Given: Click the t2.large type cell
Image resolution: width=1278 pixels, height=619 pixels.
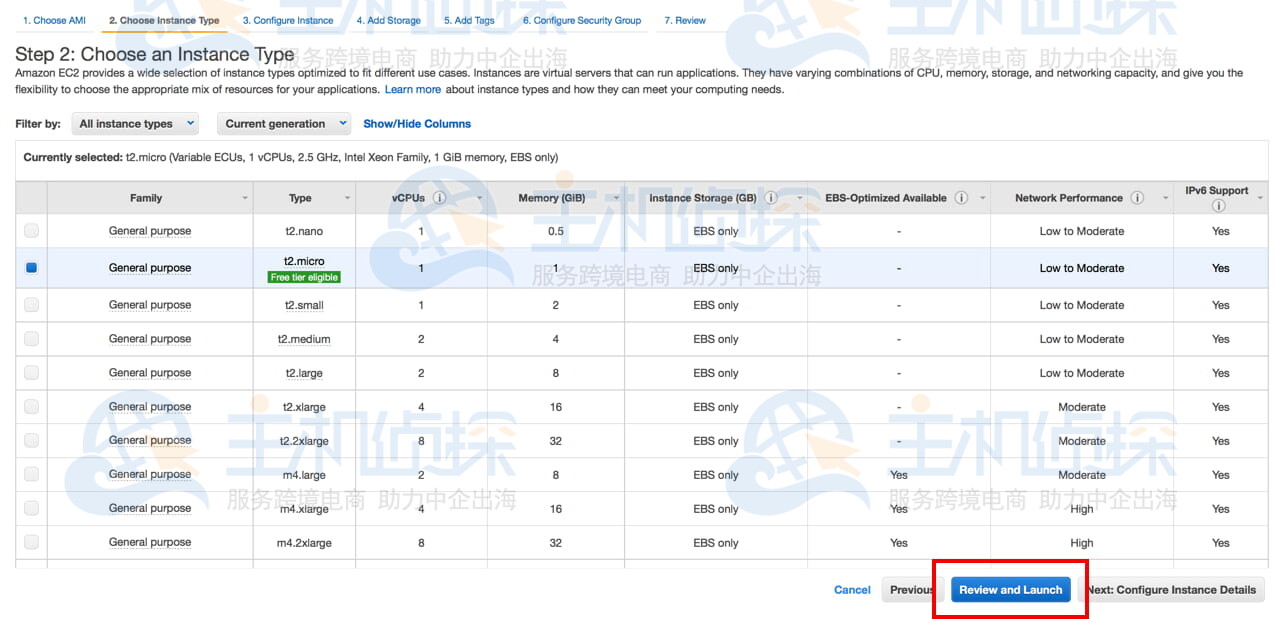Looking at the screenshot, I should coord(304,373).
